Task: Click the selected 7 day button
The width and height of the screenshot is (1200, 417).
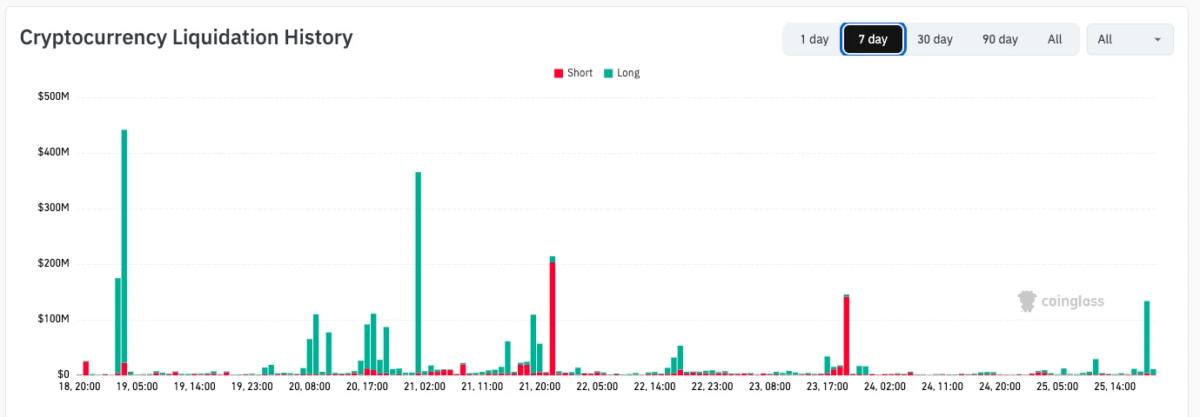Action: click(x=873, y=39)
